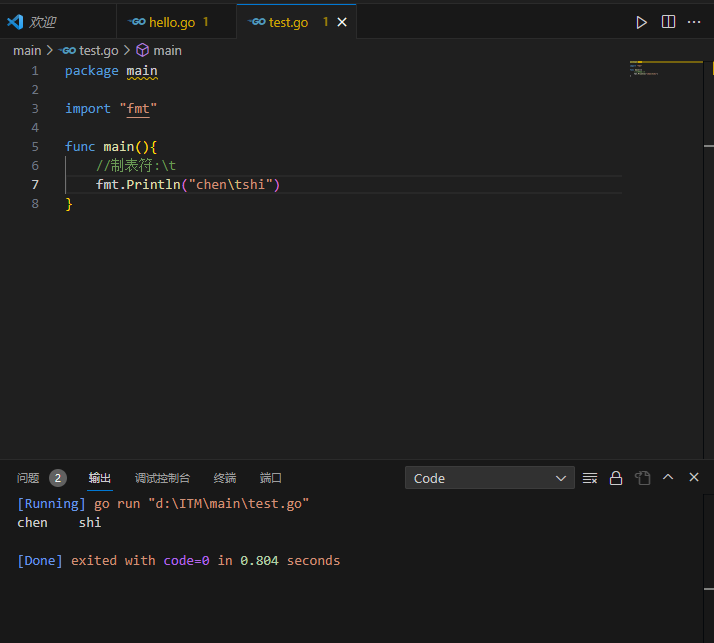Viewport: 714px width, 643px height.
Task: Toggle output auto-scroll lock
Action: 616,478
